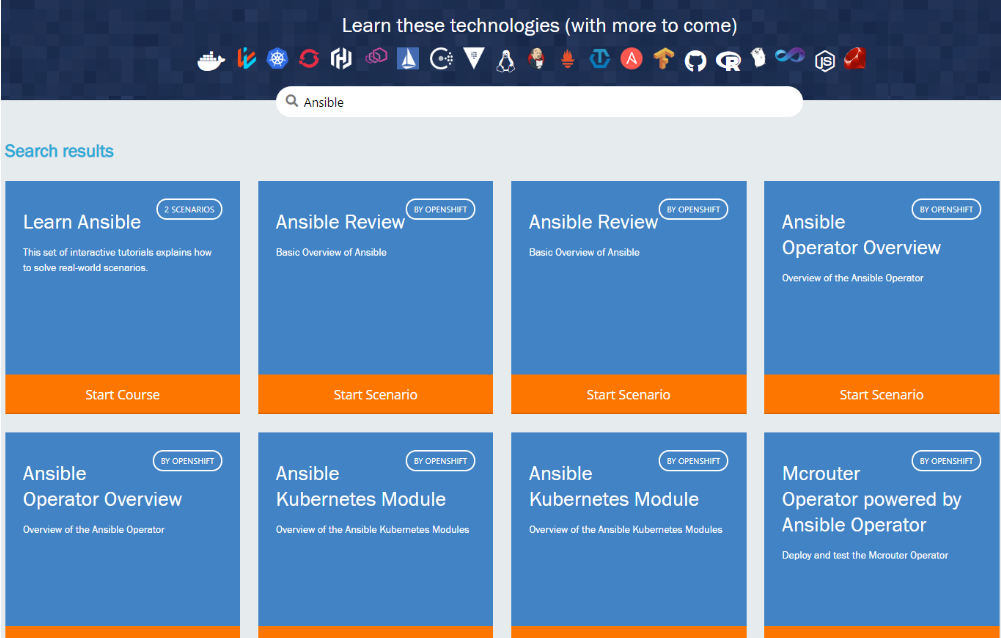
Task: Select the Node.js JS hexagon icon
Action: coord(825,61)
